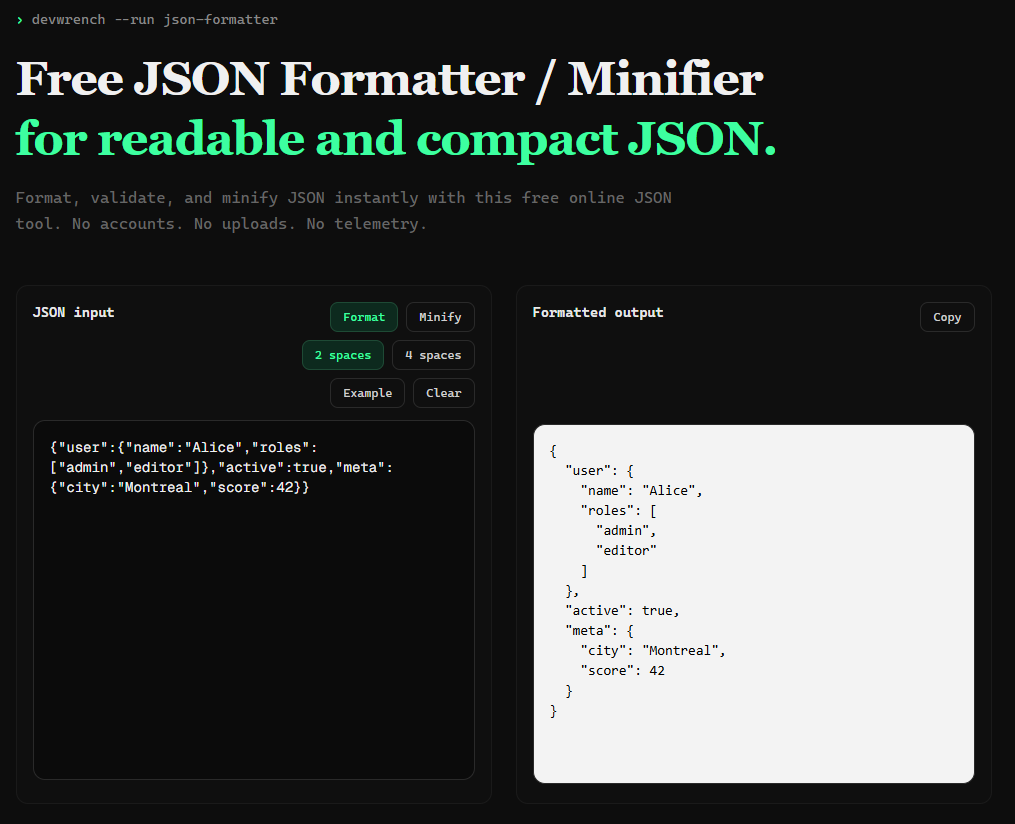Select 4 spaces indentation
This screenshot has width=1015, height=824.
[x=433, y=355]
